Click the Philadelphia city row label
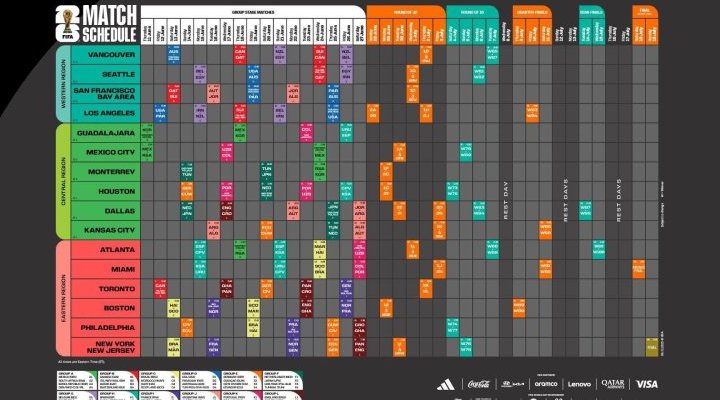 (x=105, y=328)
